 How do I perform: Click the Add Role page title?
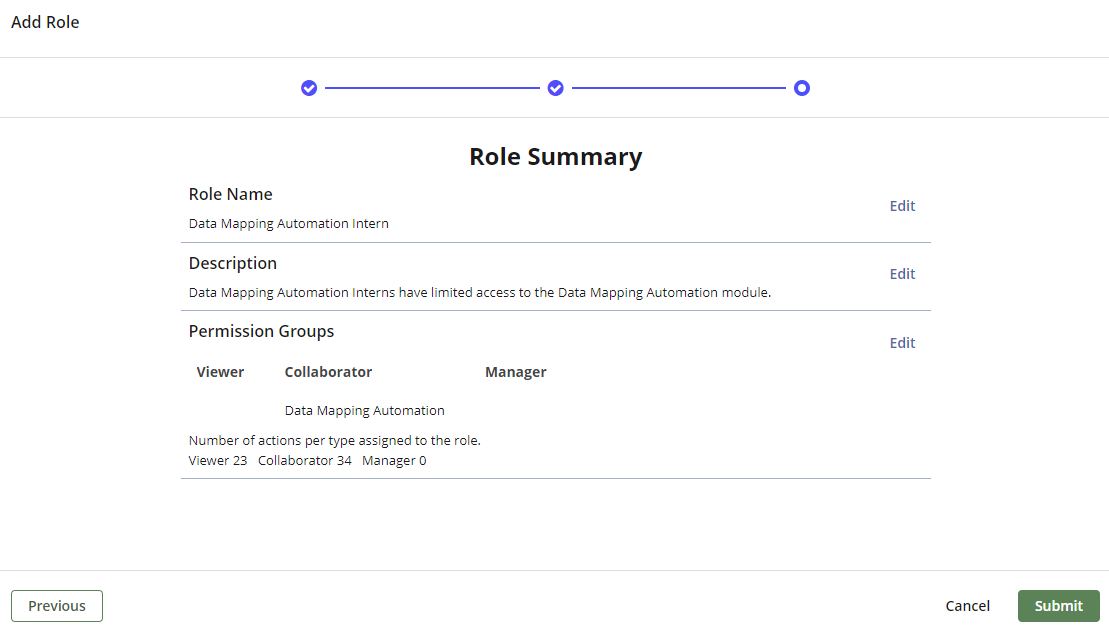pyautogui.click(x=45, y=22)
